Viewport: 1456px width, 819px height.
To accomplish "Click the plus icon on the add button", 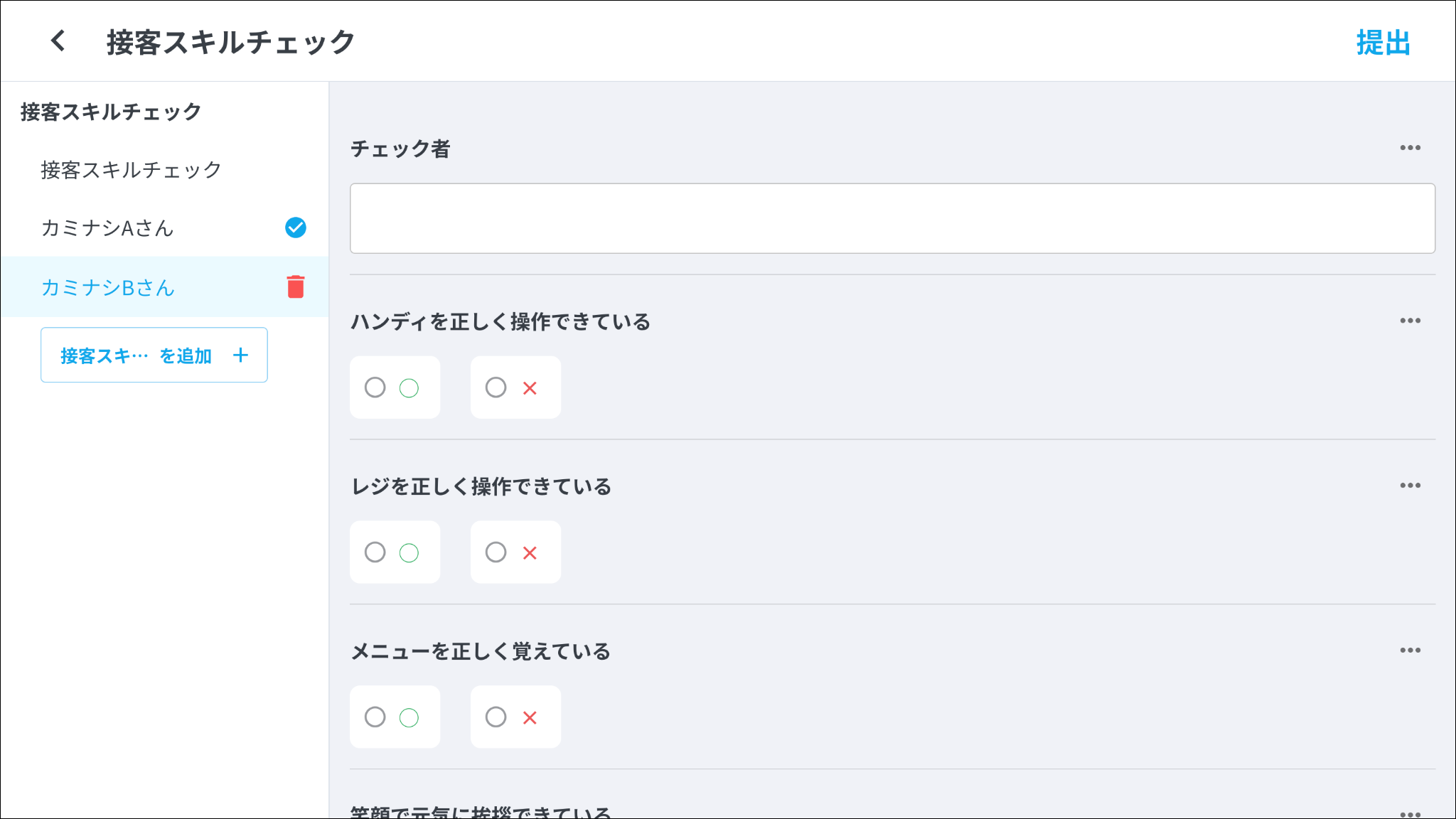I will 240,355.
